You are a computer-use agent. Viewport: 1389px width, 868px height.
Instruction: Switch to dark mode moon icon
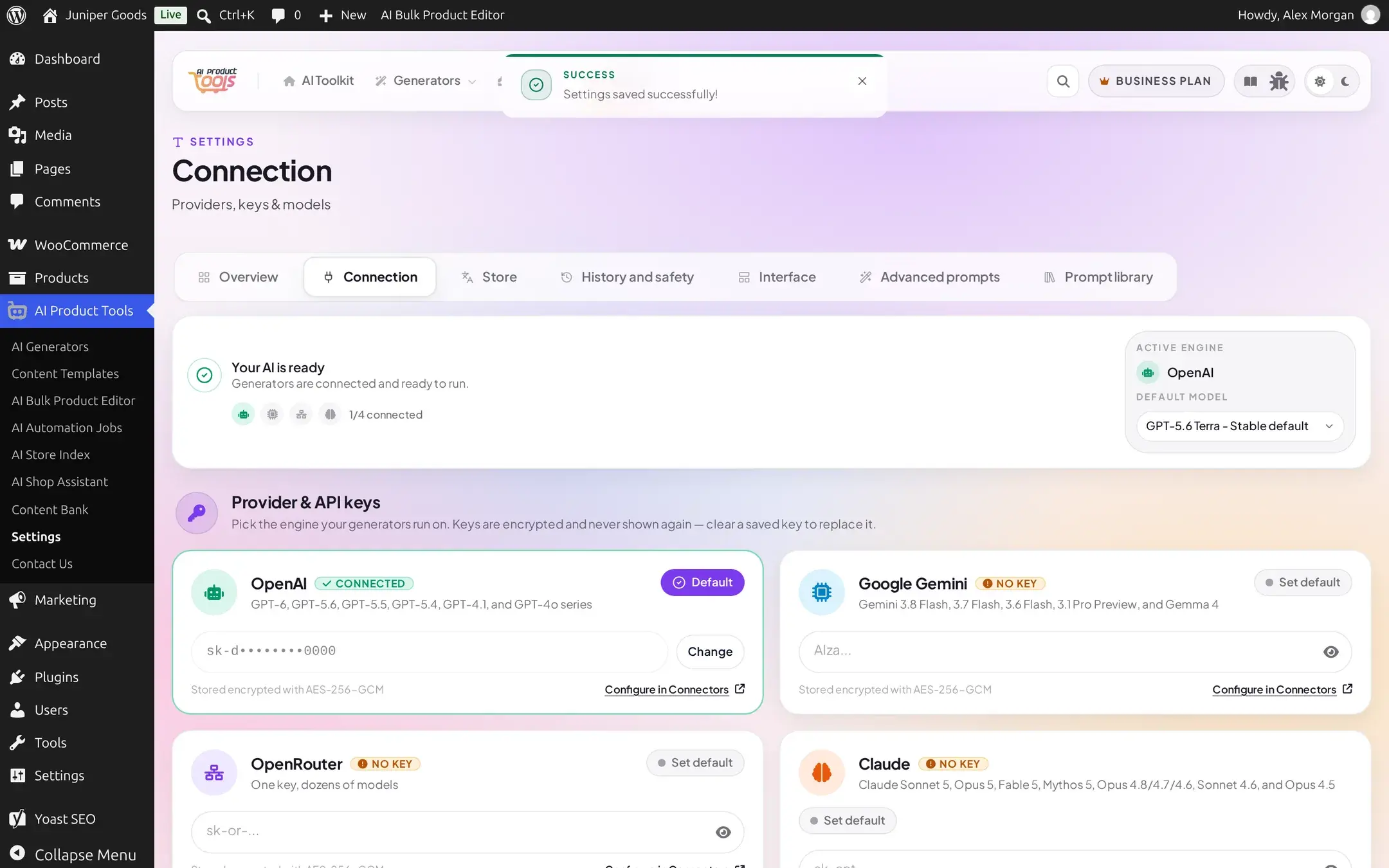click(x=1345, y=81)
